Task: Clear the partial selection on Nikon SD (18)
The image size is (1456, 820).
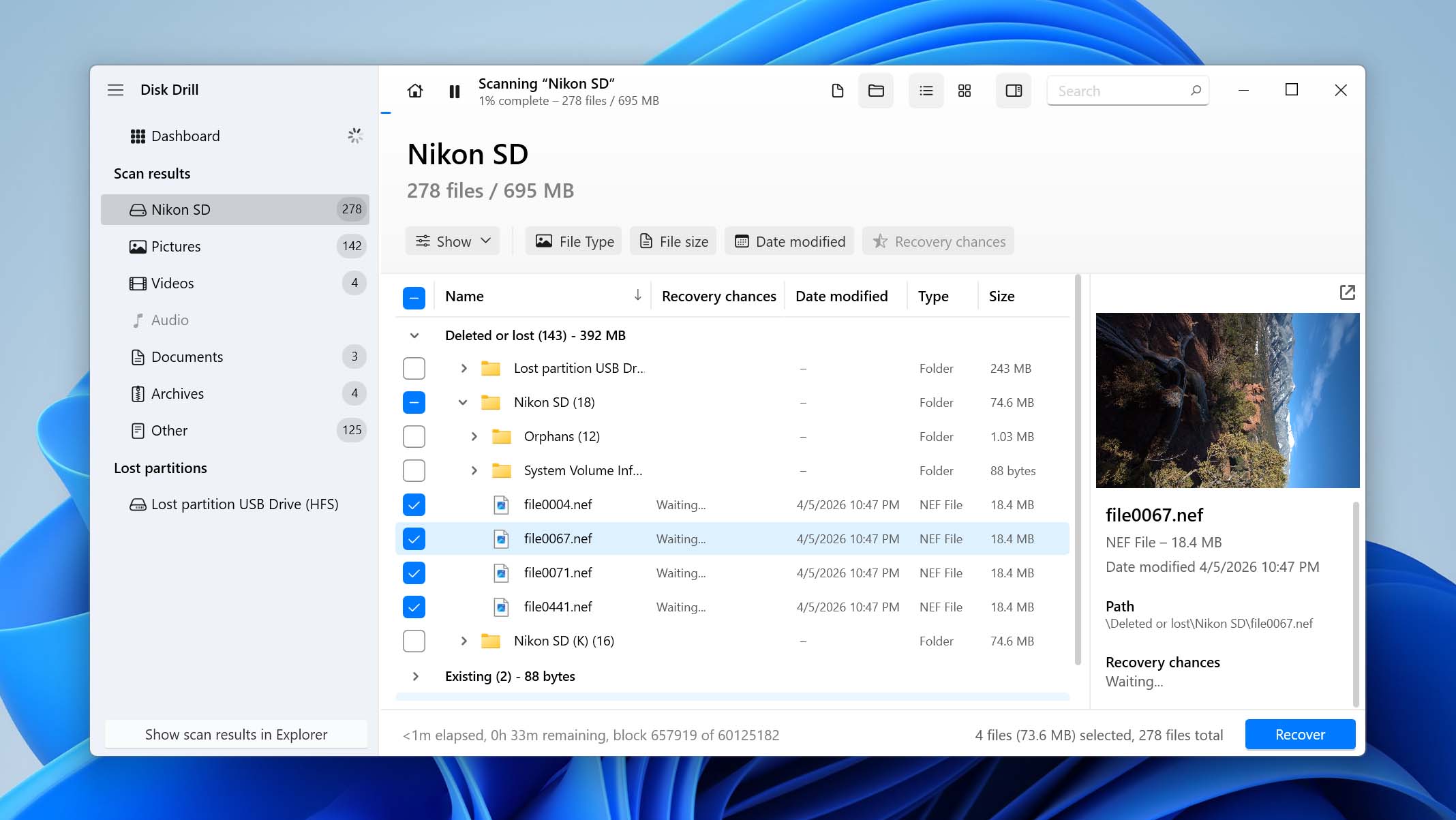Action: (414, 402)
